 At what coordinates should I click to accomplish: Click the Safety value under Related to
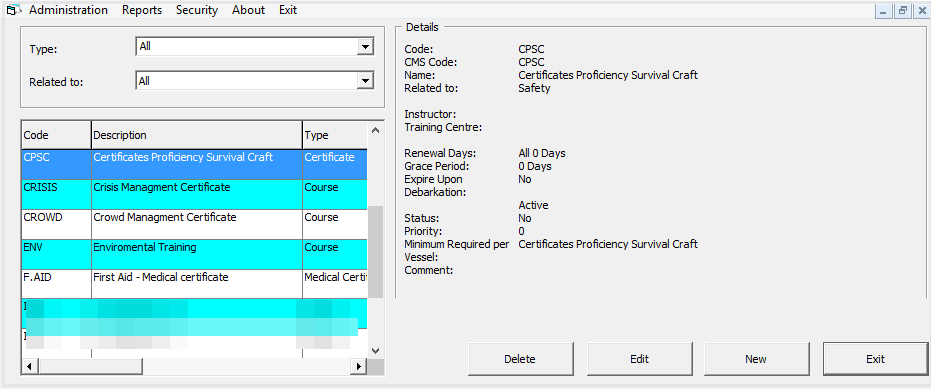click(534, 88)
